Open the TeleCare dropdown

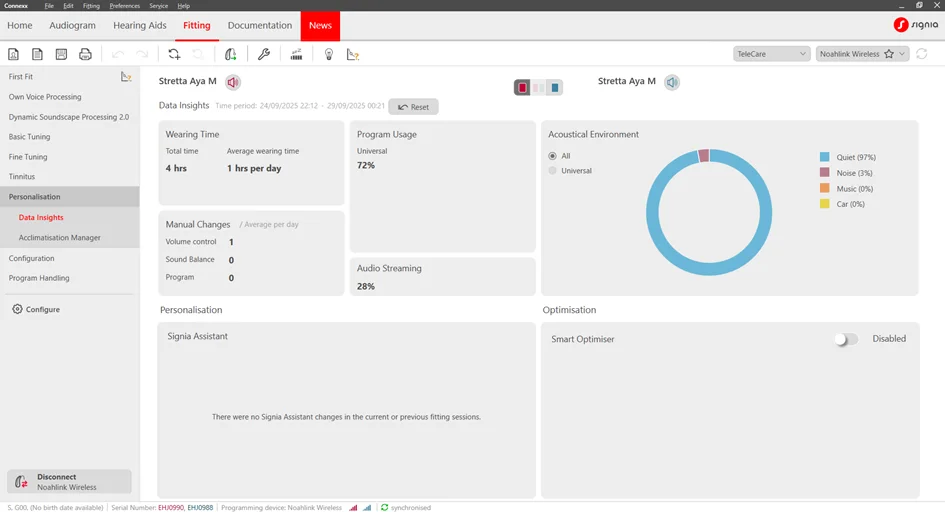click(771, 54)
